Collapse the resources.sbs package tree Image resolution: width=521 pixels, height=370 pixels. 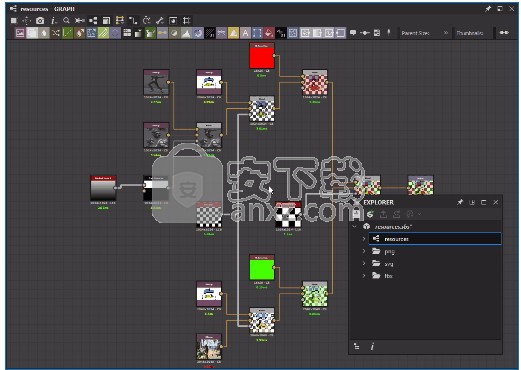(x=354, y=227)
